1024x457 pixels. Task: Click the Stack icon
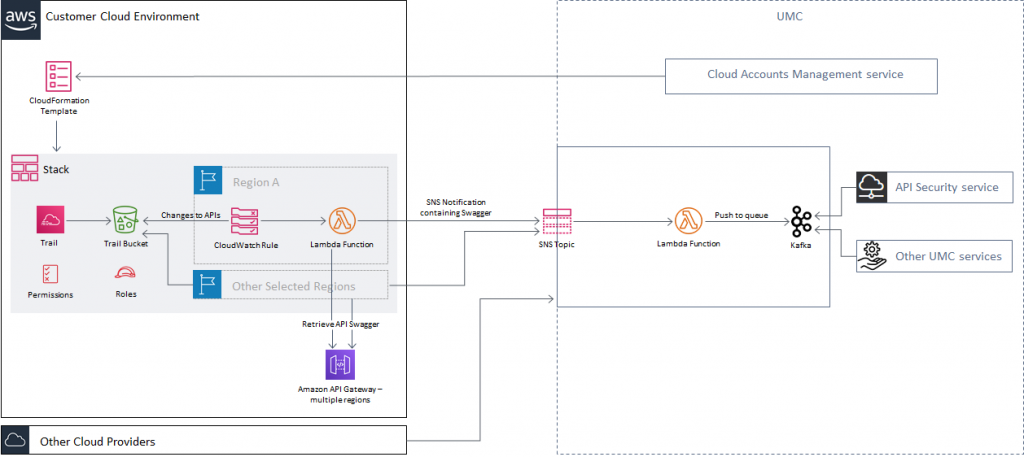click(24, 169)
